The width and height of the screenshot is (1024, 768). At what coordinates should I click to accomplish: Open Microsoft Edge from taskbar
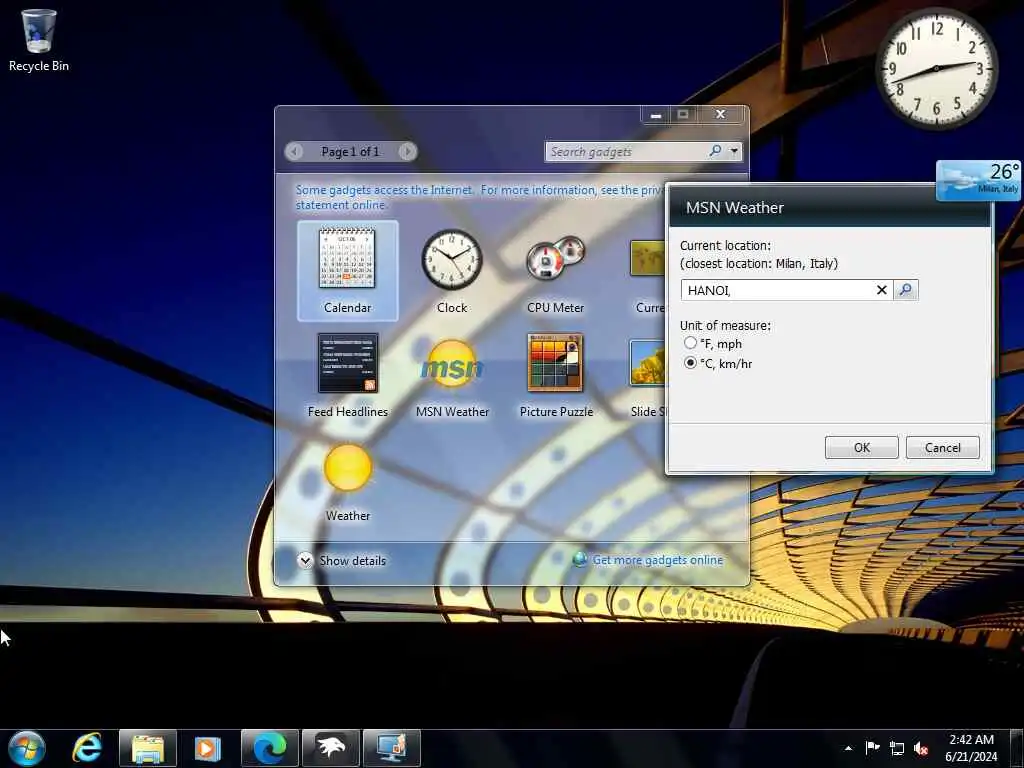click(x=270, y=748)
